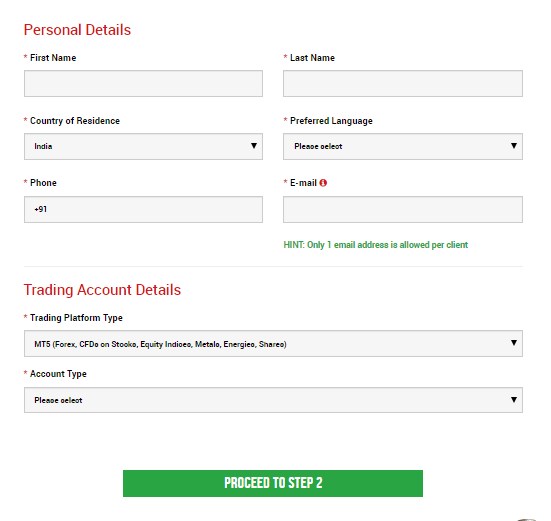Click the Phone label
Viewport: 551px width, 521px height.
coord(43,183)
